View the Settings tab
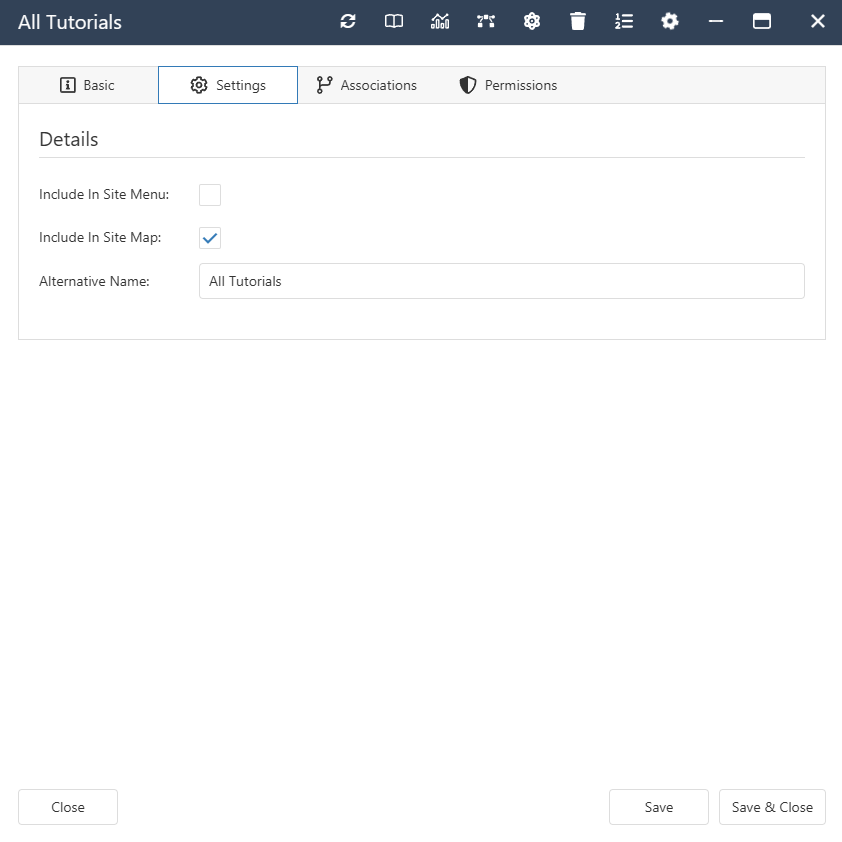The width and height of the screenshot is (842, 842). [x=228, y=85]
